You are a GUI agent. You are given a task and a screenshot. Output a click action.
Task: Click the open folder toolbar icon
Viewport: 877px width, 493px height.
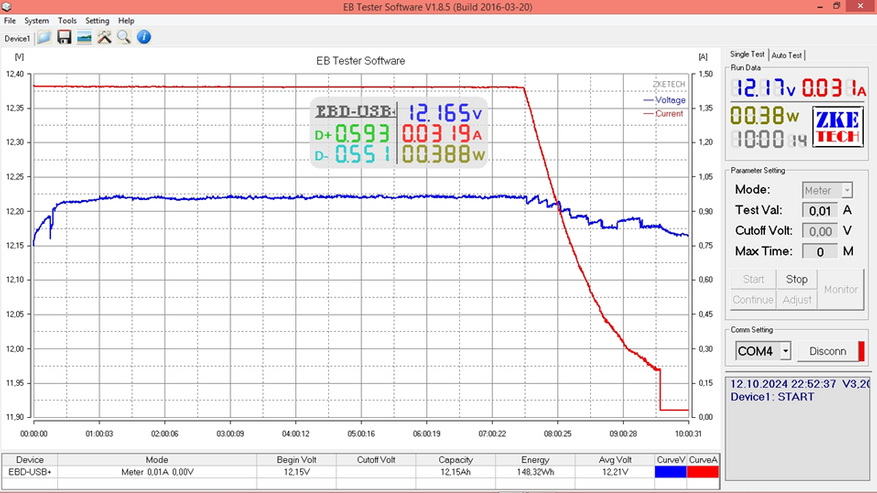(x=44, y=37)
